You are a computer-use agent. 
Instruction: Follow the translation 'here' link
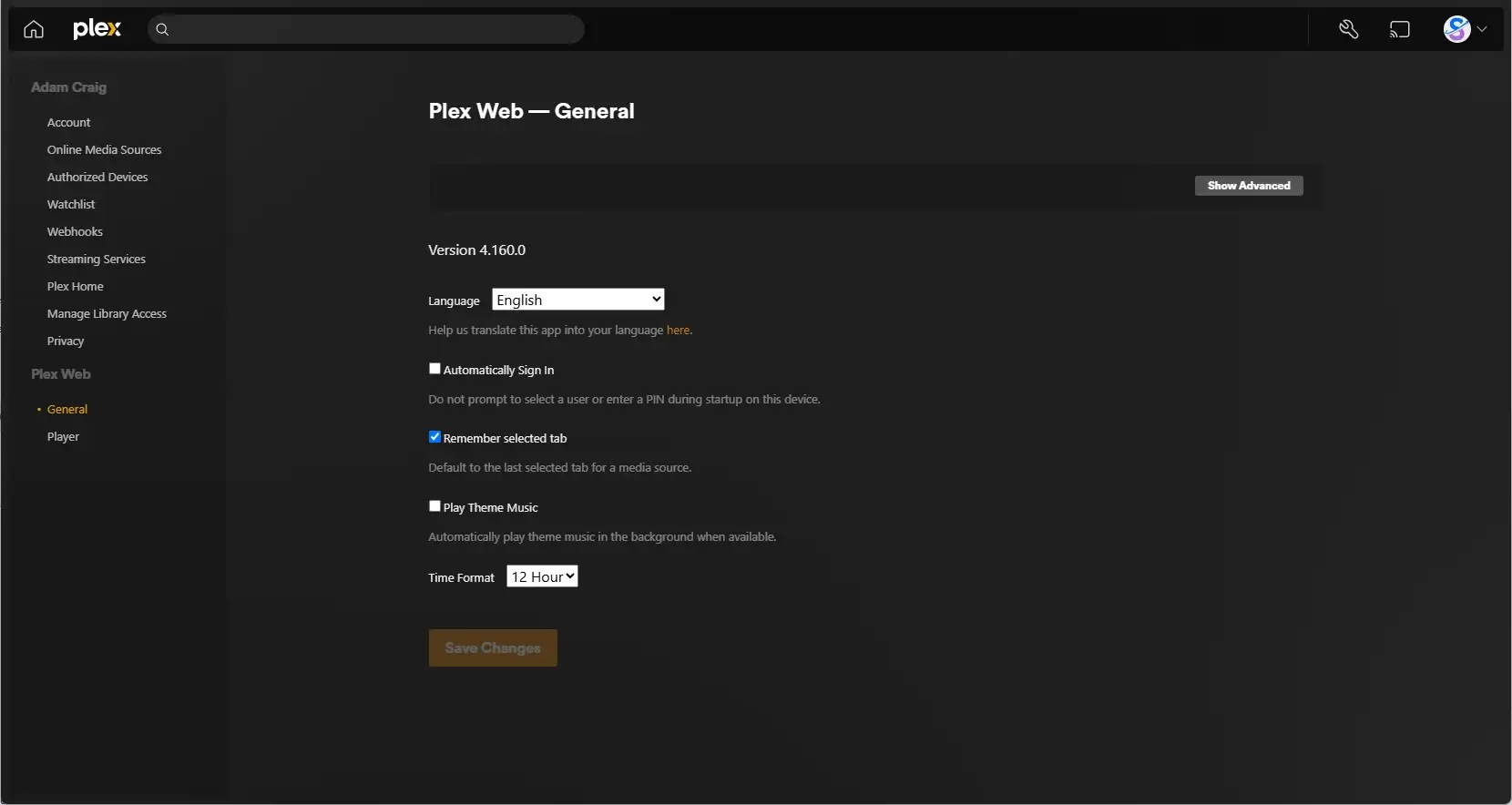pos(678,331)
